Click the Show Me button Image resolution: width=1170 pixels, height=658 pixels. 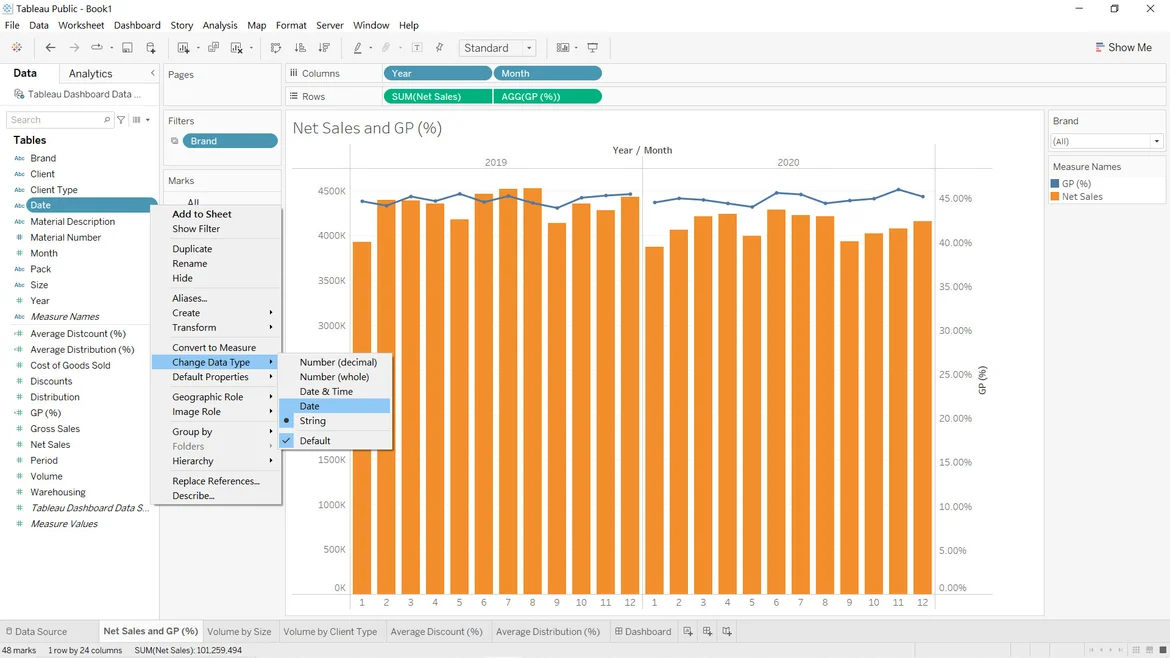pyautogui.click(x=1123, y=48)
